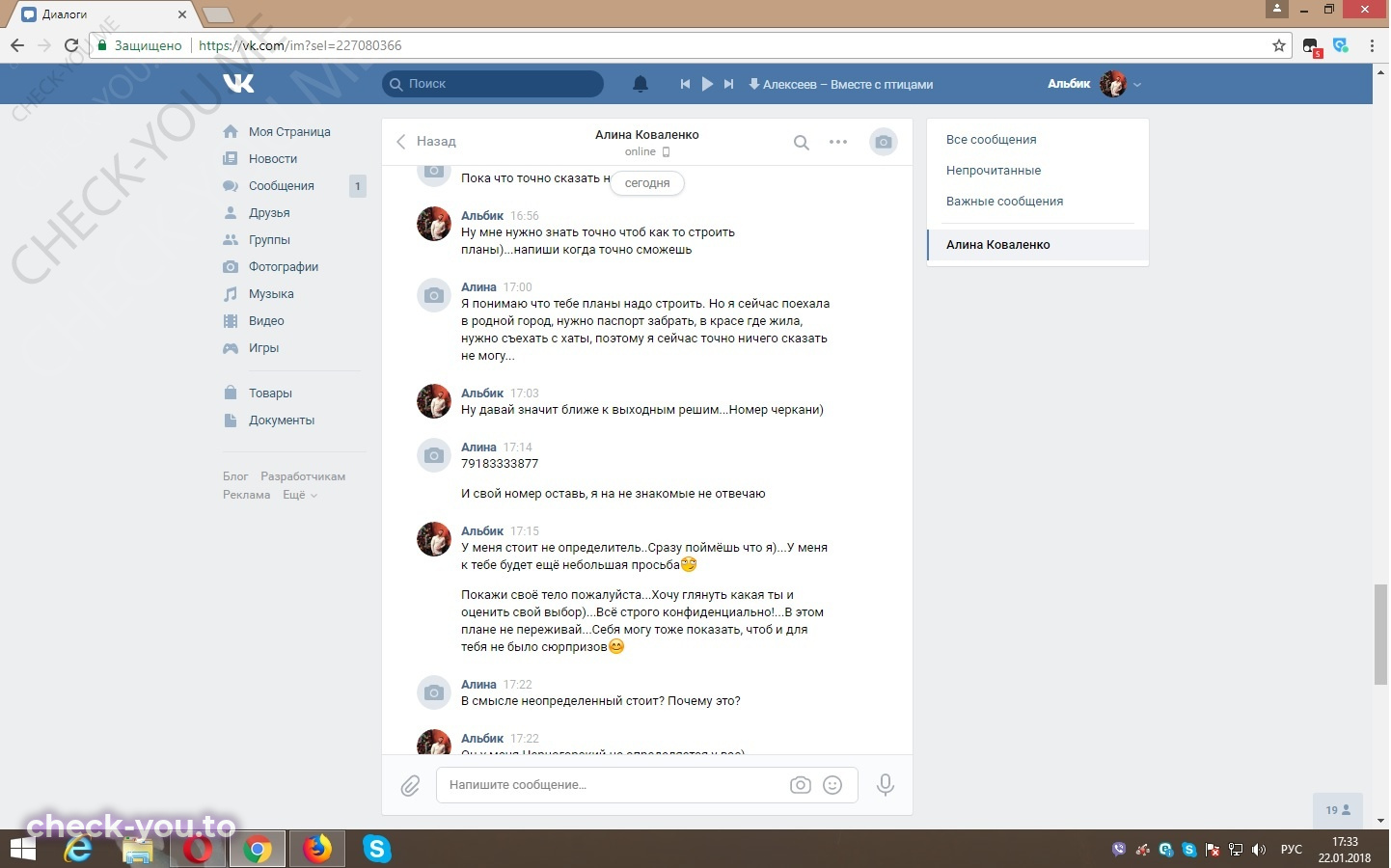Open Музыка section in sidebar
The image size is (1391, 868).
click(271, 294)
